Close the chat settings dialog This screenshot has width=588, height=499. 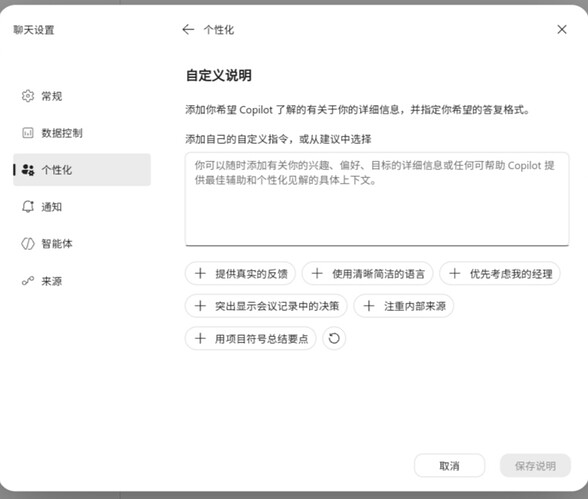coord(562,29)
